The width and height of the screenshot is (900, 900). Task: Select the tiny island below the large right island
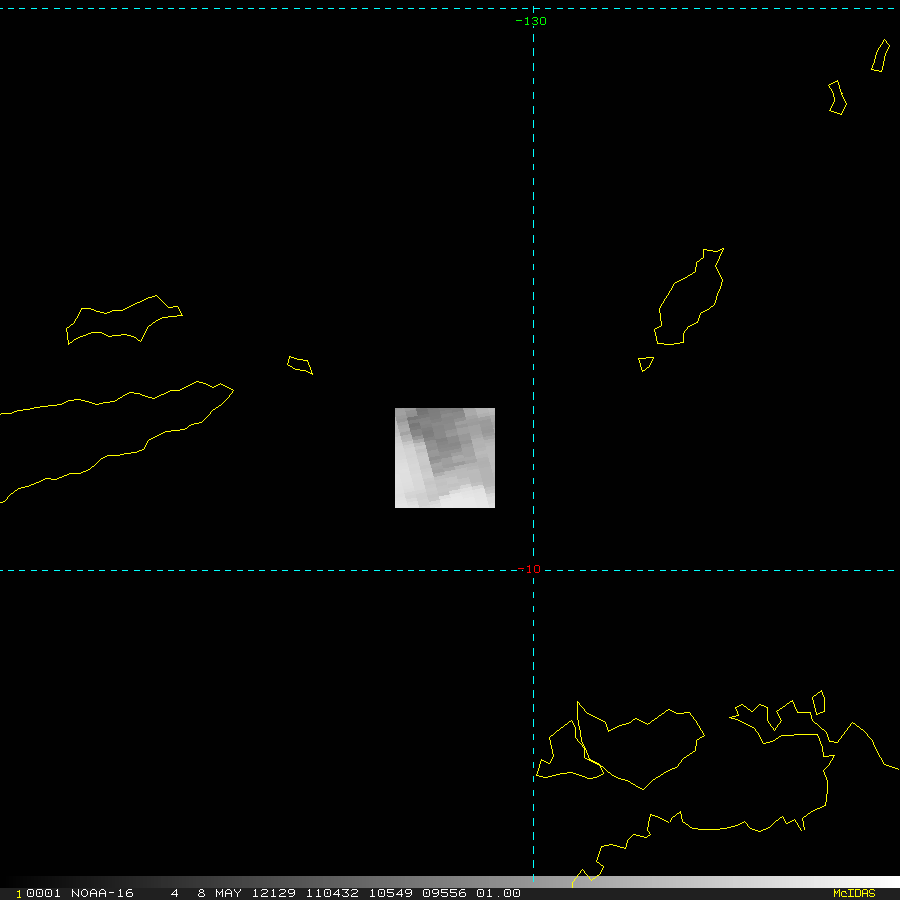(645, 364)
